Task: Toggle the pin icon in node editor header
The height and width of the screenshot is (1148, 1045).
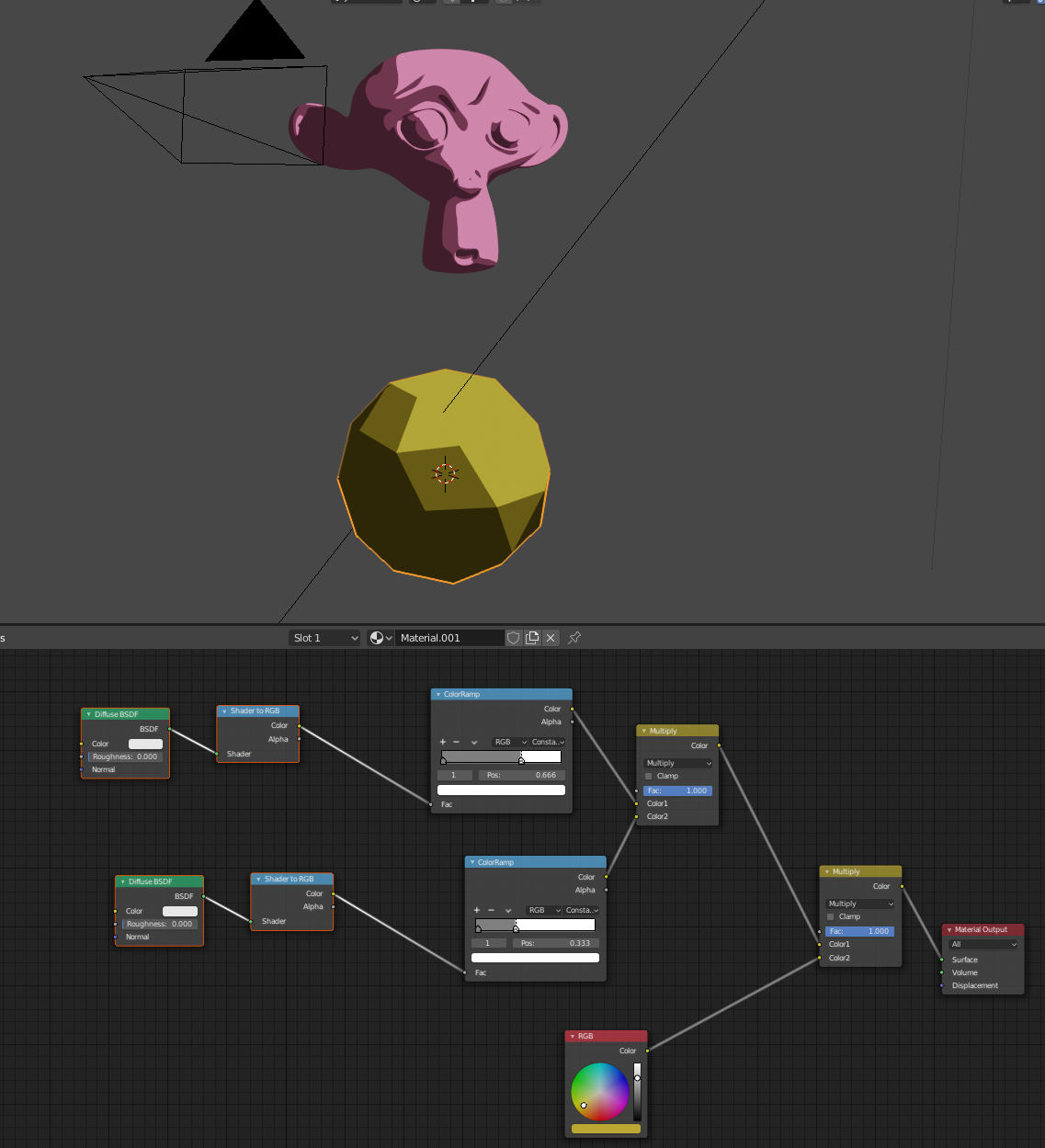Action: [574, 638]
